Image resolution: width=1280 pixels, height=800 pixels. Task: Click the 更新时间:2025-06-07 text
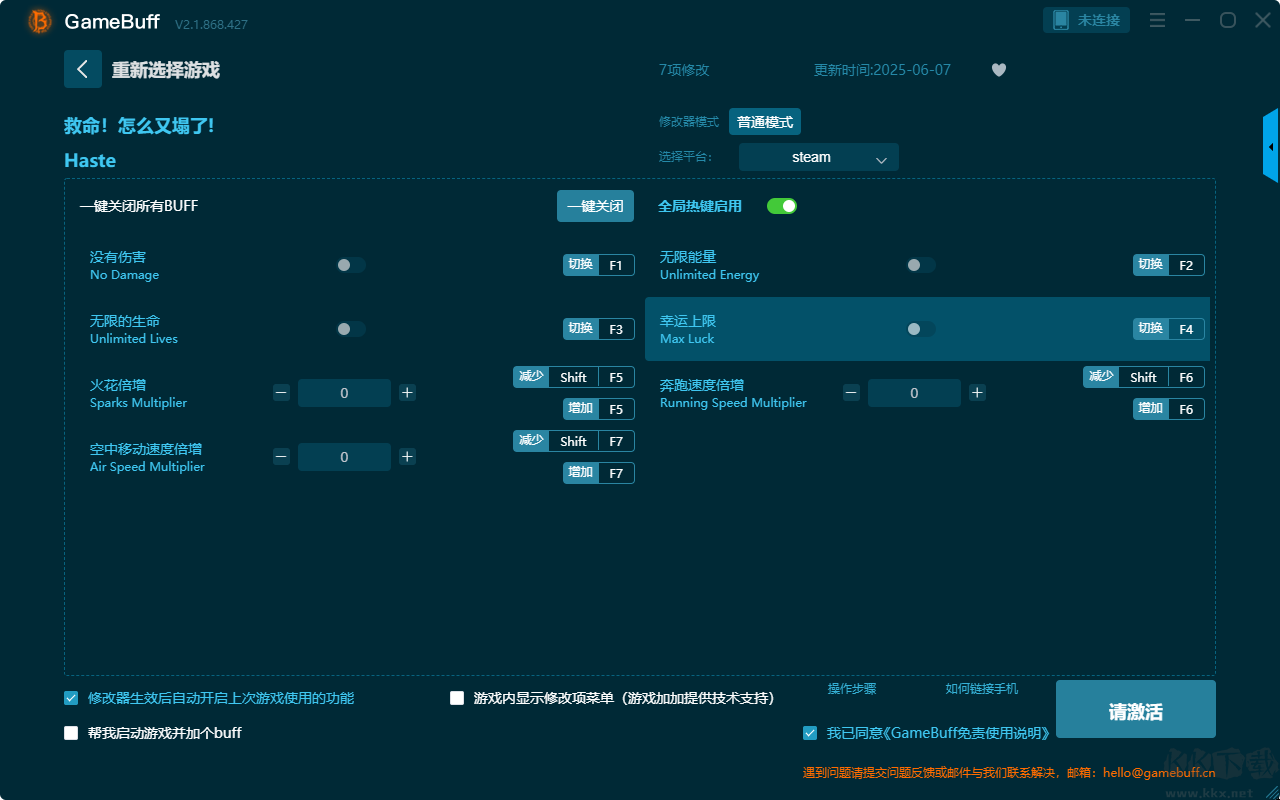pyautogui.click(x=882, y=70)
